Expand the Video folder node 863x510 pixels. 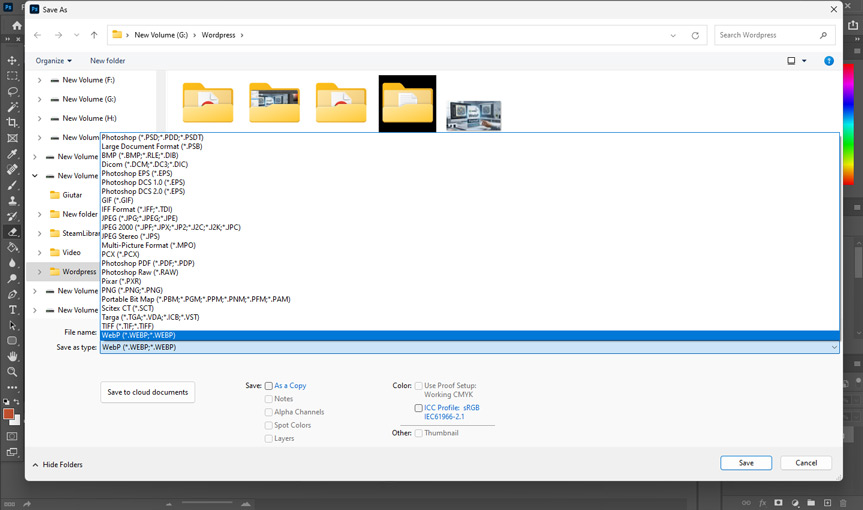point(39,253)
